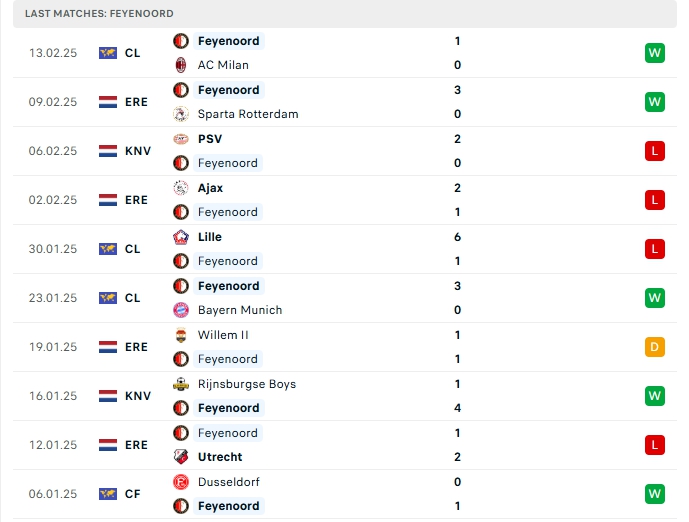
Task: Click the Ajax club logo
Action: click(181, 188)
